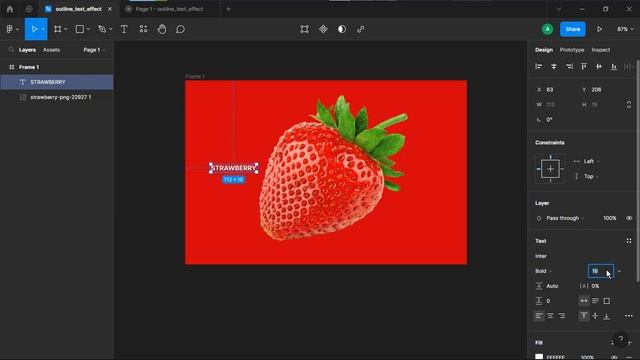Set text align right
The width and height of the screenshot is (640, 360).
(x=562, y=316)
